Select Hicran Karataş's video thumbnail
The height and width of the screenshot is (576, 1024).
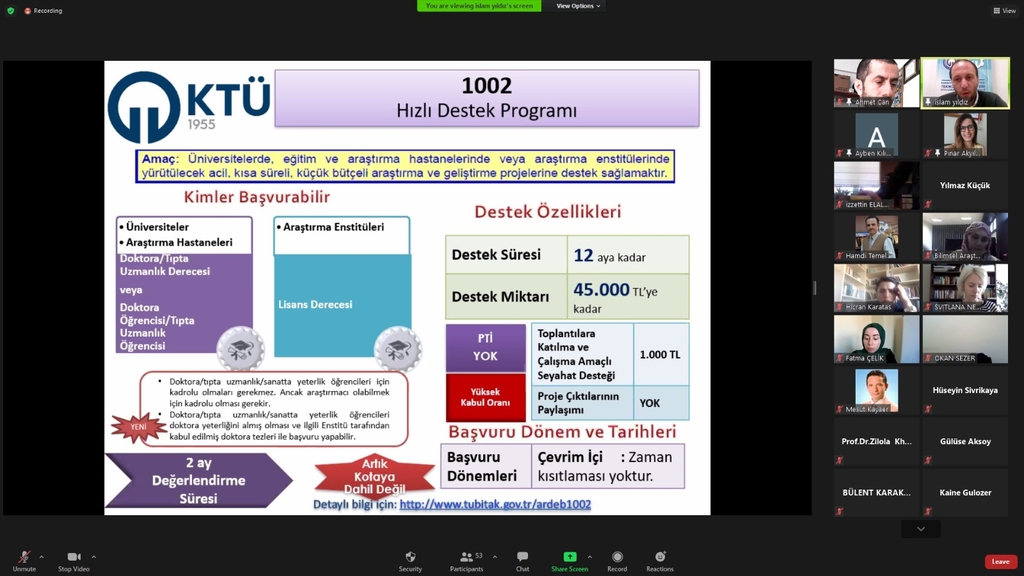click(876, 288)
